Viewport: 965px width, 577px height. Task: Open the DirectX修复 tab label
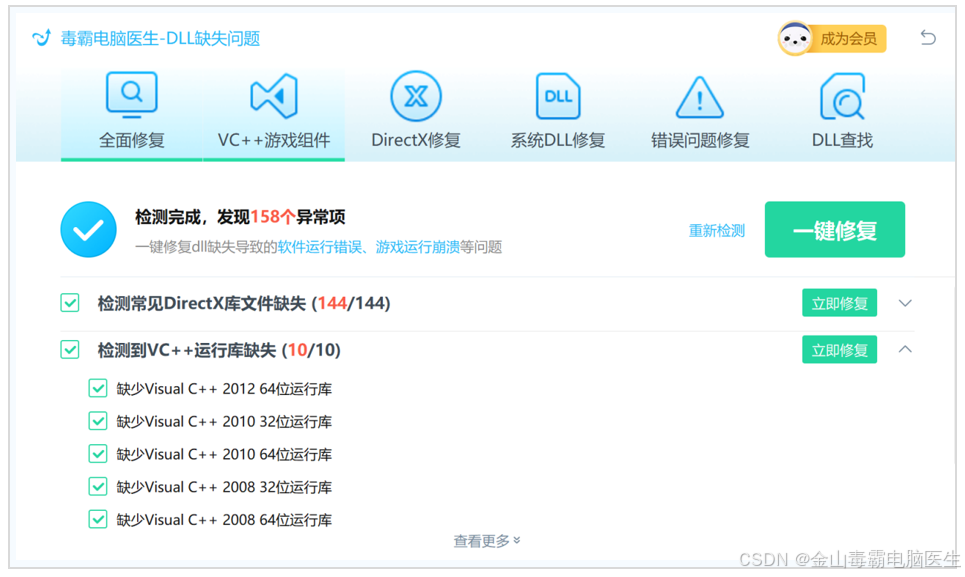click(416, 140)
